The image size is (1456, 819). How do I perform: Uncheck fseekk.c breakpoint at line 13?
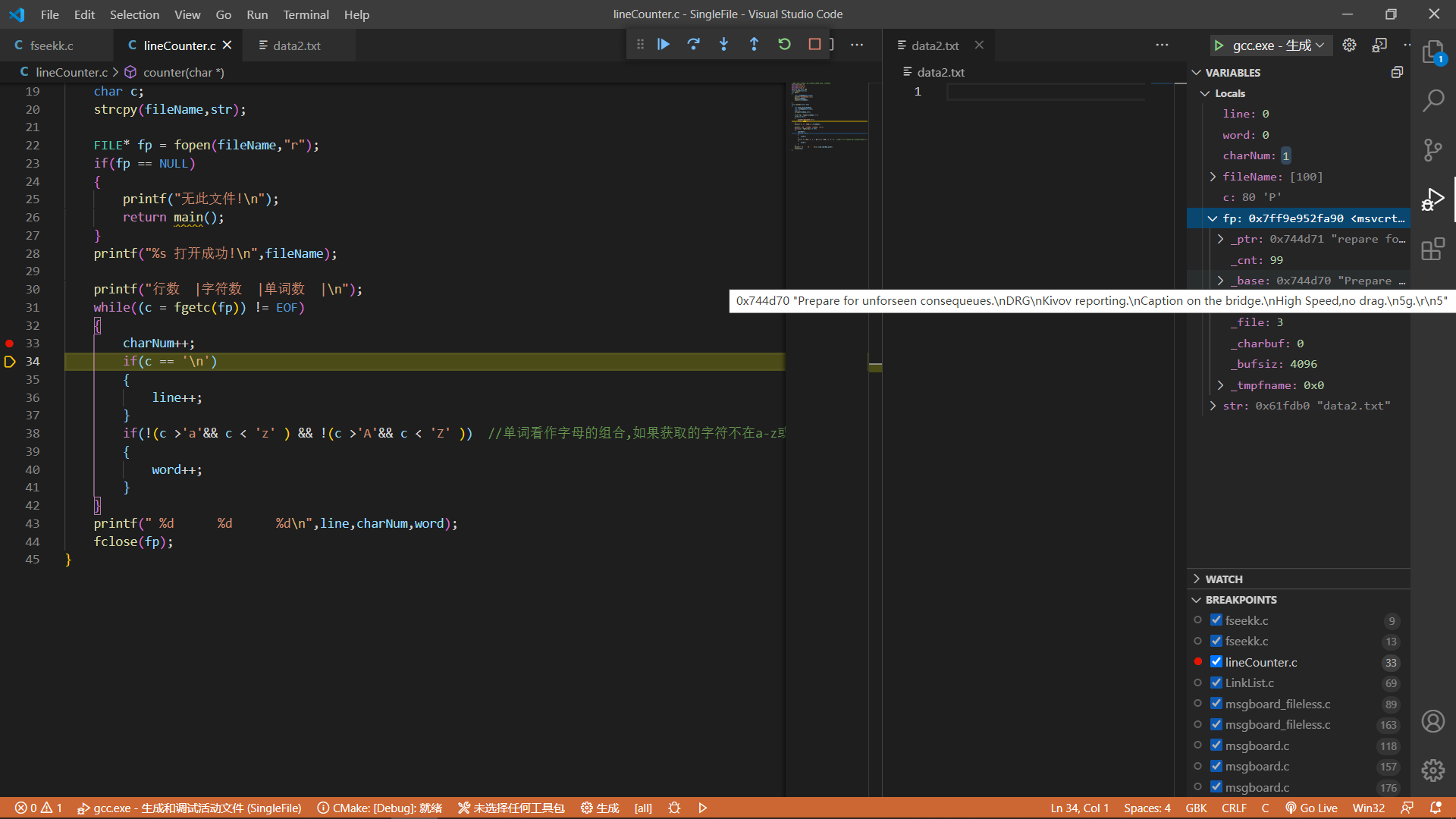click(1216, 641)
